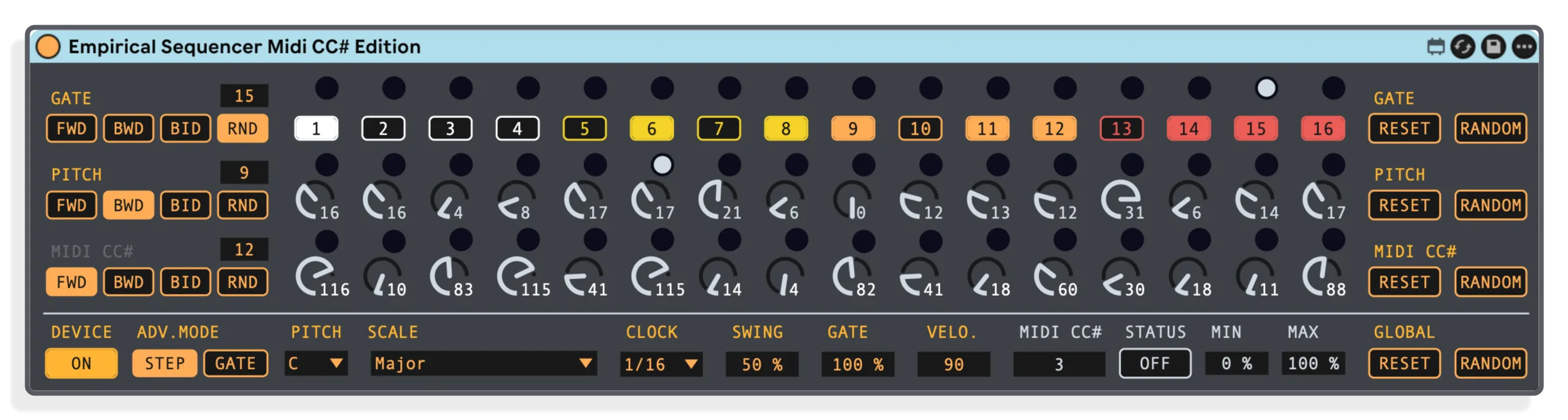Click the GLOBAL RESET button
1568x420 pixels.
pos(1404,363)
